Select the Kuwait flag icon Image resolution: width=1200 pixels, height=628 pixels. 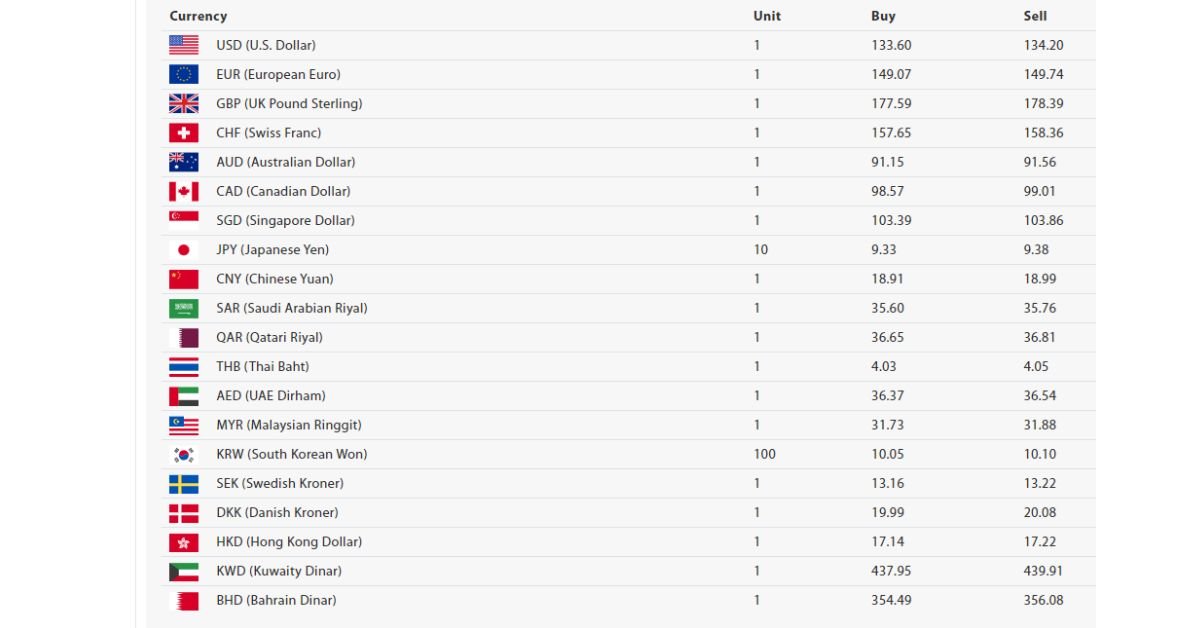[x=183, y=571]
